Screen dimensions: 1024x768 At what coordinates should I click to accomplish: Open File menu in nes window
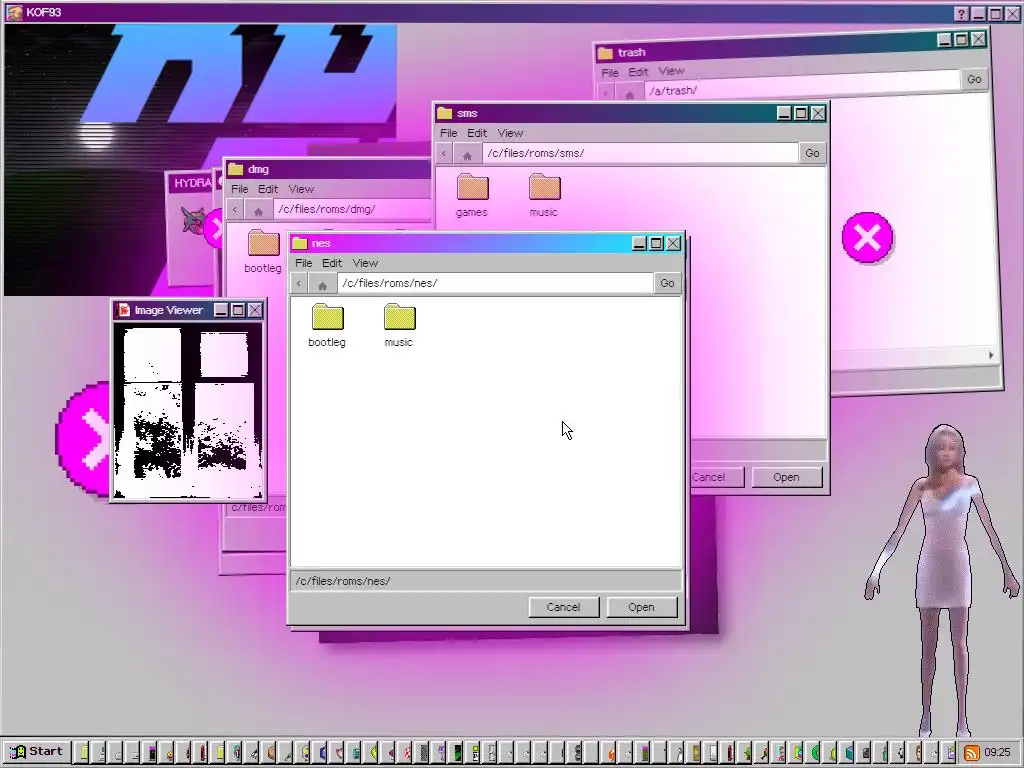pos(304,263)
